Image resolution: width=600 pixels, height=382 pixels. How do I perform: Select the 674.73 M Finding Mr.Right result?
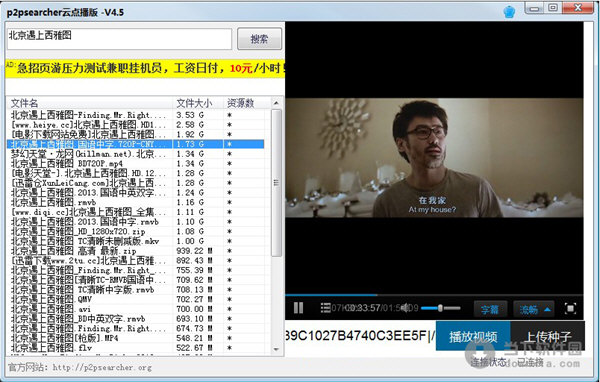click(x=135, y=328)
